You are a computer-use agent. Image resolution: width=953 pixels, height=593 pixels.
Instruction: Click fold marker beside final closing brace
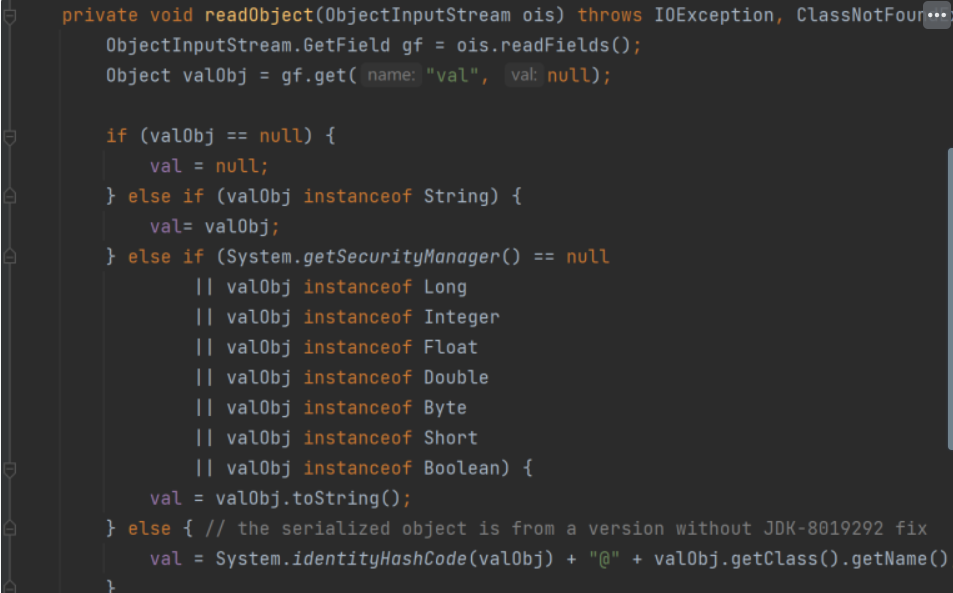click(10, 586)
